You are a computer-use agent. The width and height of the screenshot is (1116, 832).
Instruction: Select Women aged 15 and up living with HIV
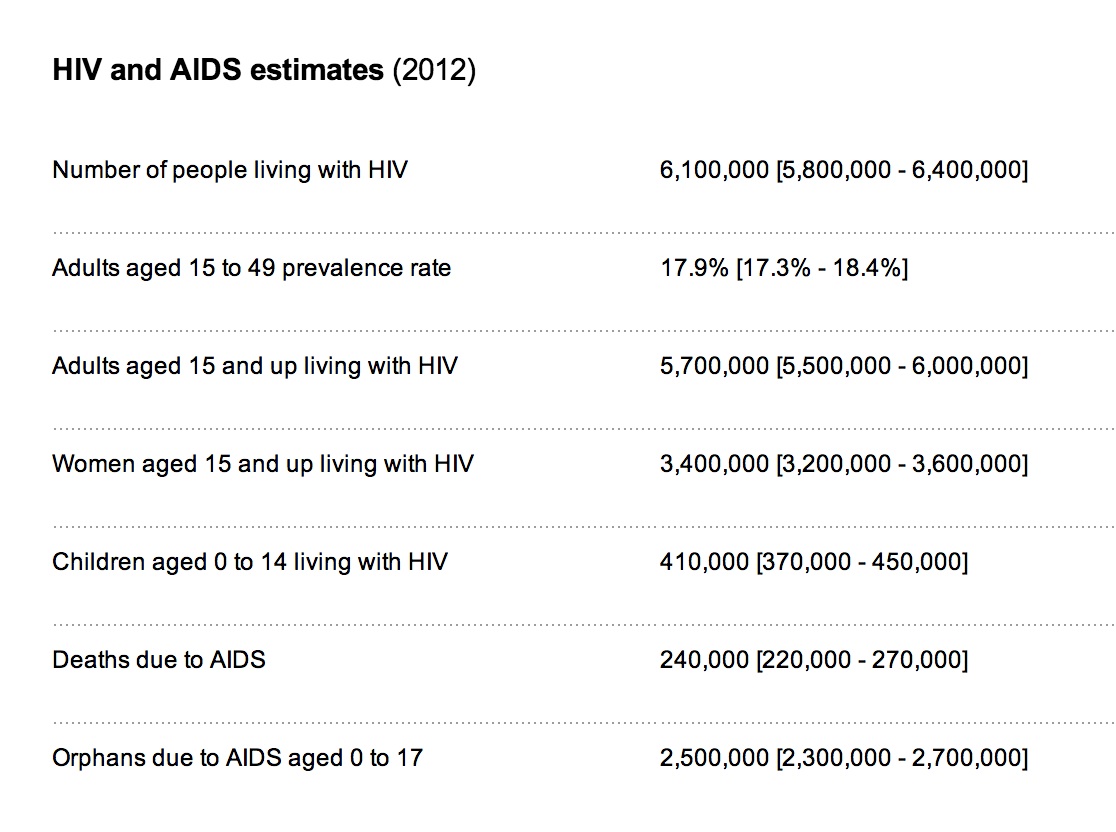[263, 464]
